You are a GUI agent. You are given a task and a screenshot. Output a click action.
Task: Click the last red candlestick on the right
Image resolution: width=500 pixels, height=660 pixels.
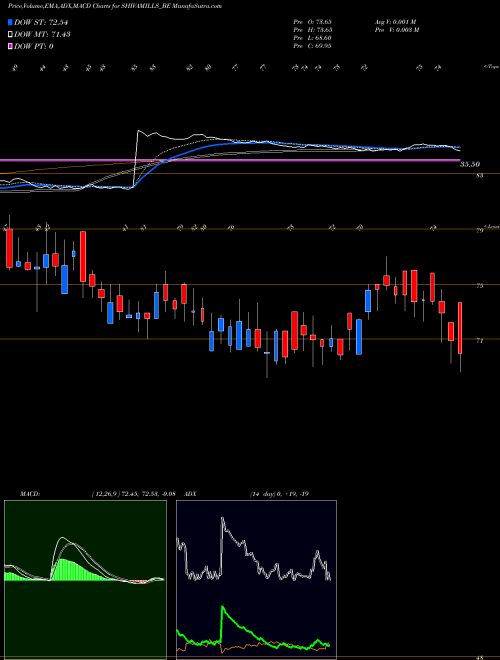(460, 328)
